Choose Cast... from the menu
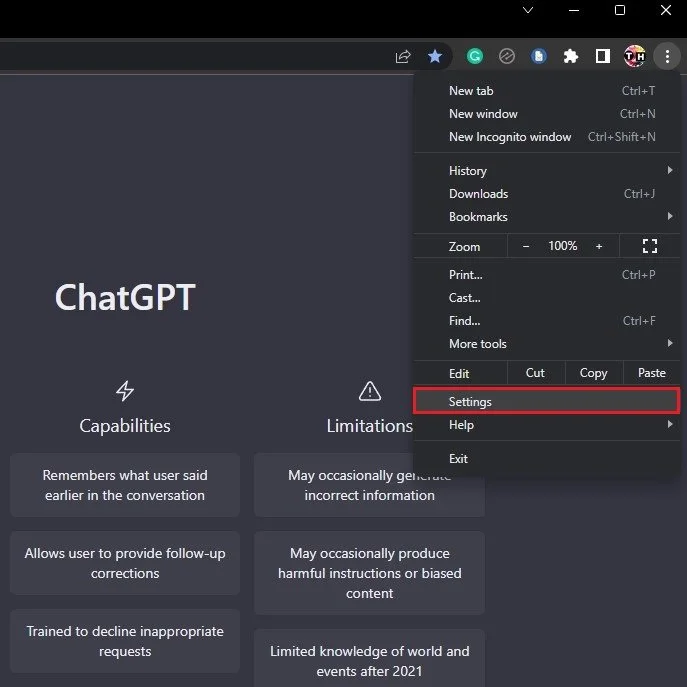 pyautogui.click(x=546, y=298)
